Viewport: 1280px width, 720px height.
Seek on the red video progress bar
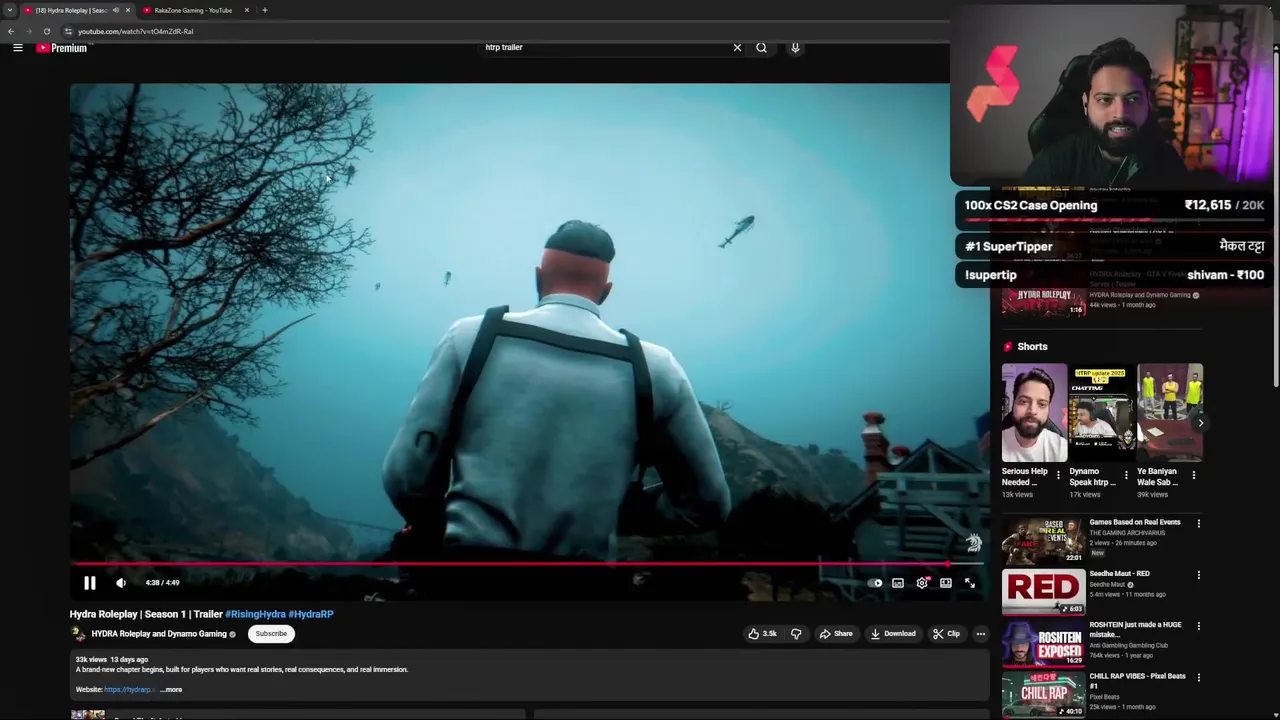click(x=527, y=564)
